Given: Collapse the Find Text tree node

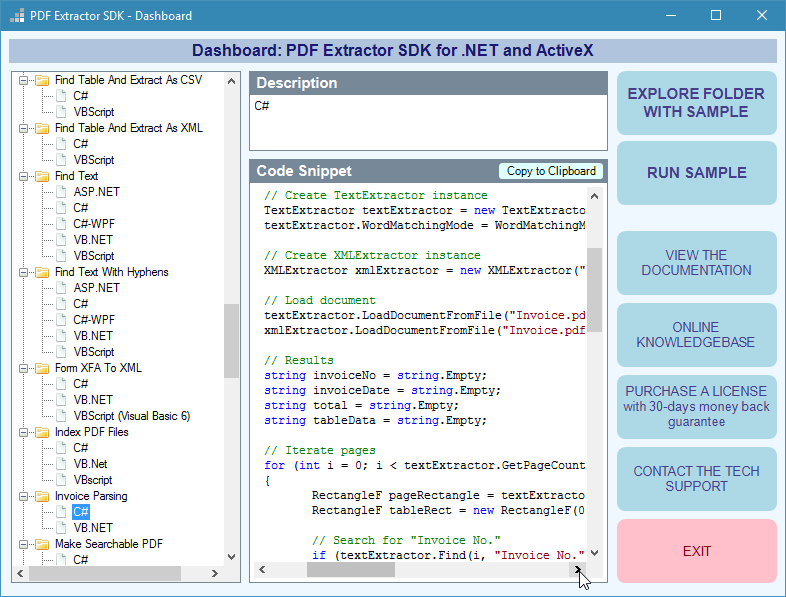Looking at the screenshot, I should point(23,176).
